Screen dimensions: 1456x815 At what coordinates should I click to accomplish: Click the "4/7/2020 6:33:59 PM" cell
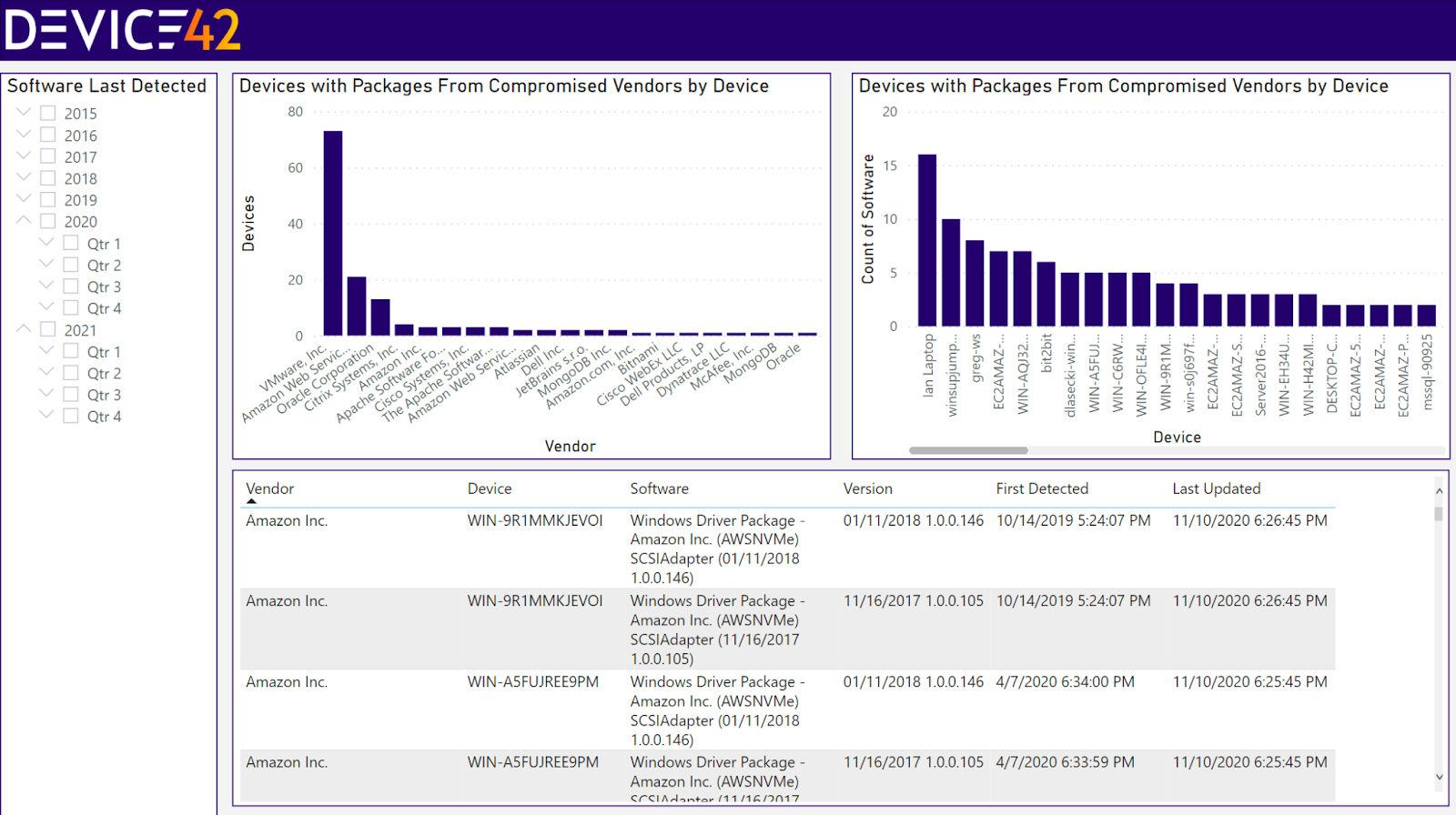click(1066, 762)
